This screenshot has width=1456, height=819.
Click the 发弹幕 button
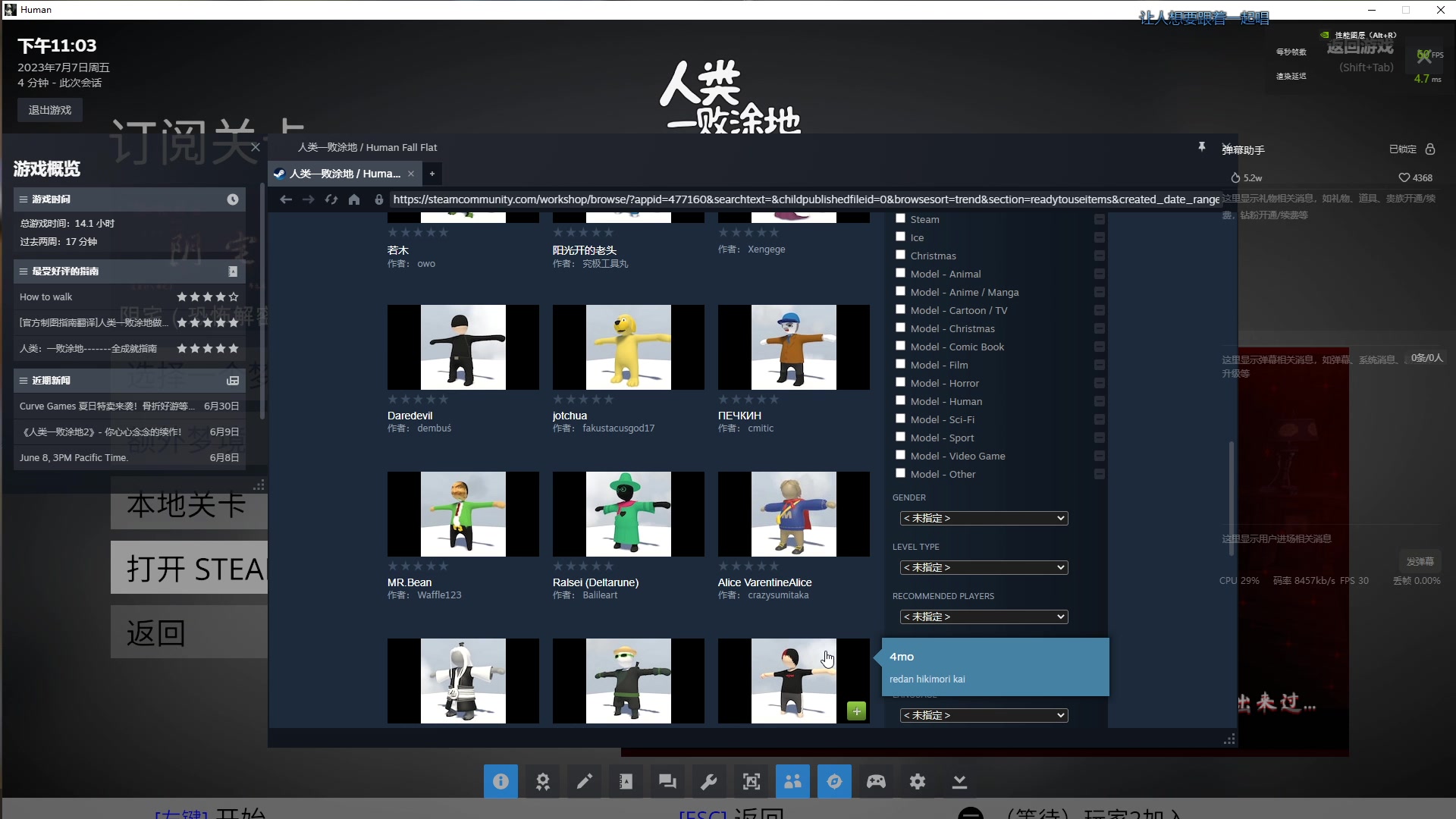coord(1420,561)
